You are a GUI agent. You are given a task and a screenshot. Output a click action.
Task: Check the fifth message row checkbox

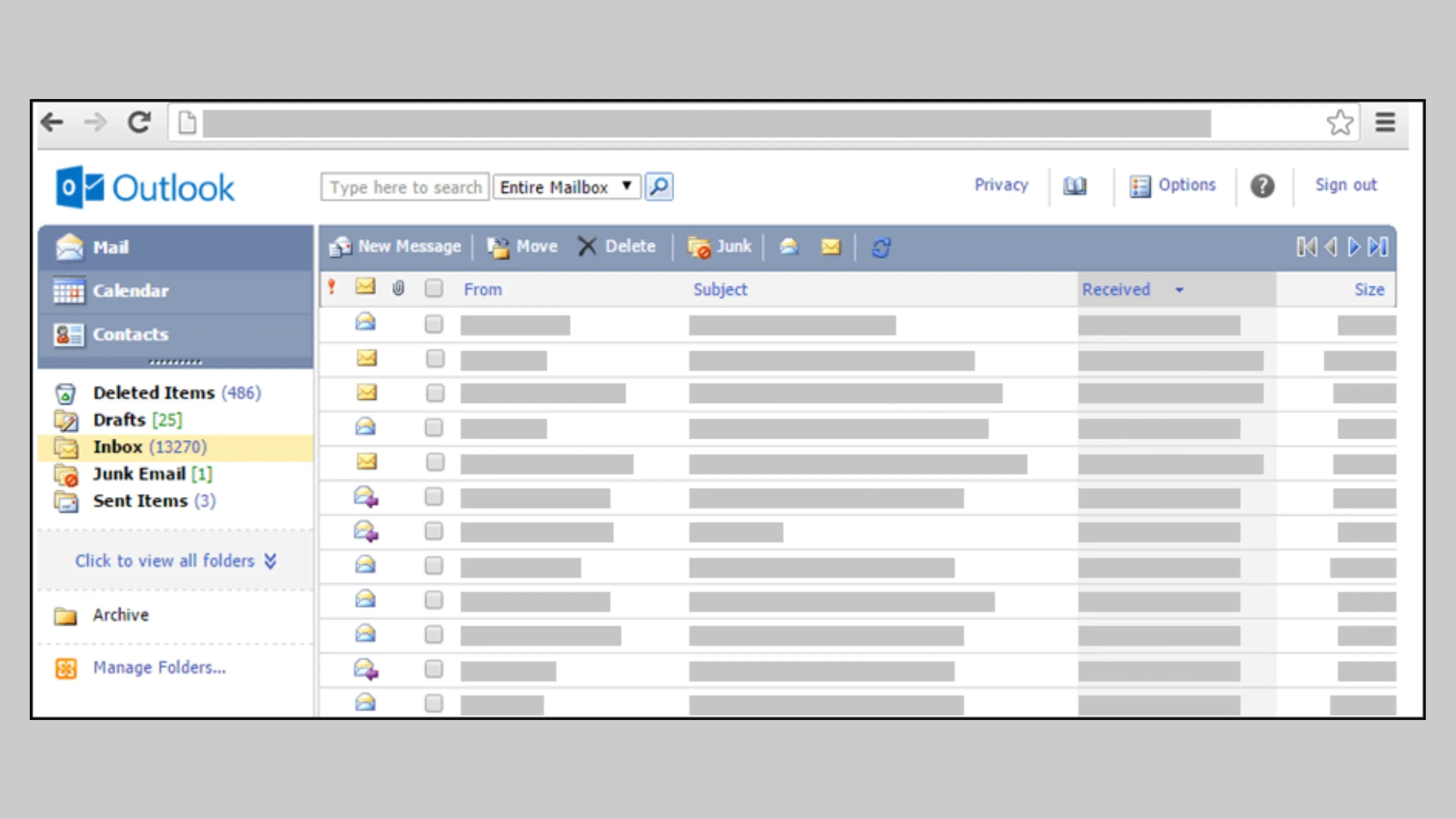coord(435,462)
